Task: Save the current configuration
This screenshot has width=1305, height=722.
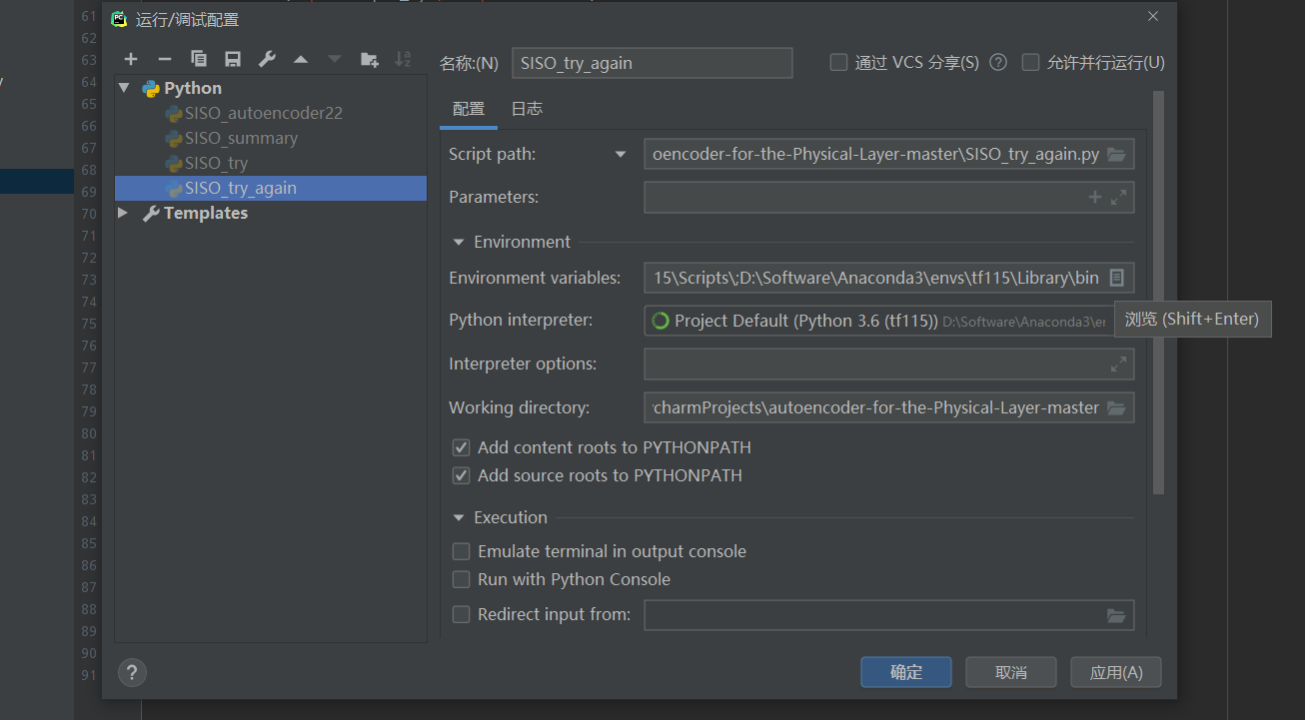Action: [x=232, y=58]
